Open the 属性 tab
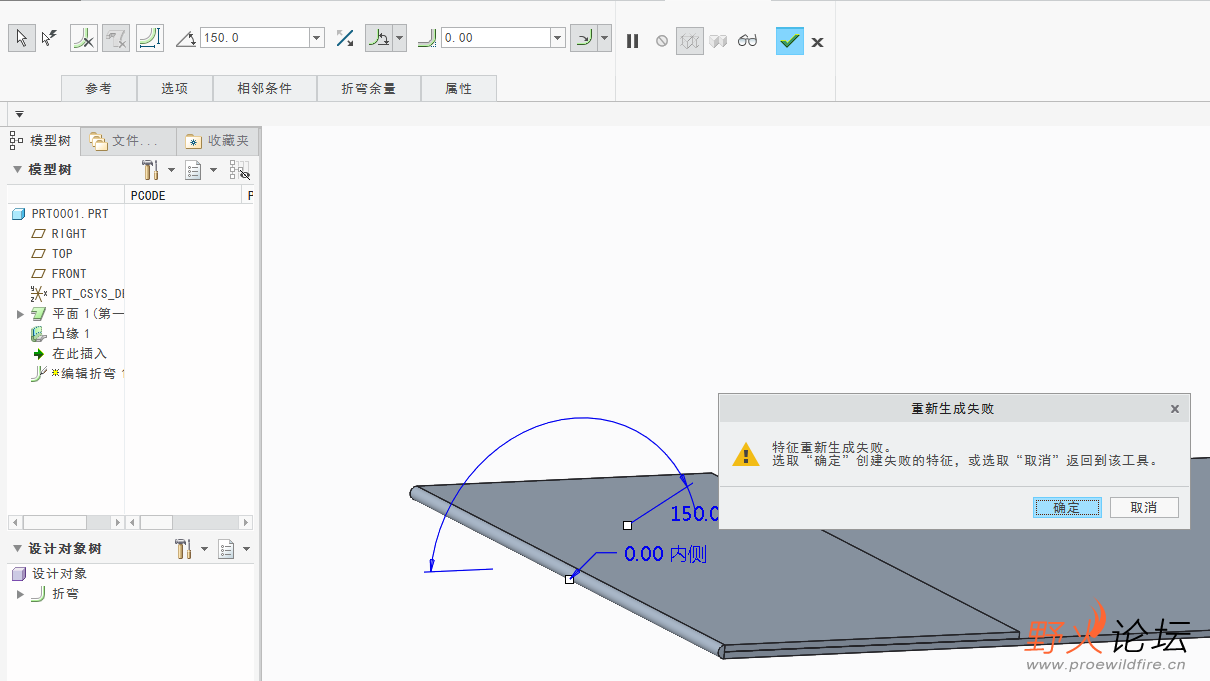1210x681 pixels. 459,88
